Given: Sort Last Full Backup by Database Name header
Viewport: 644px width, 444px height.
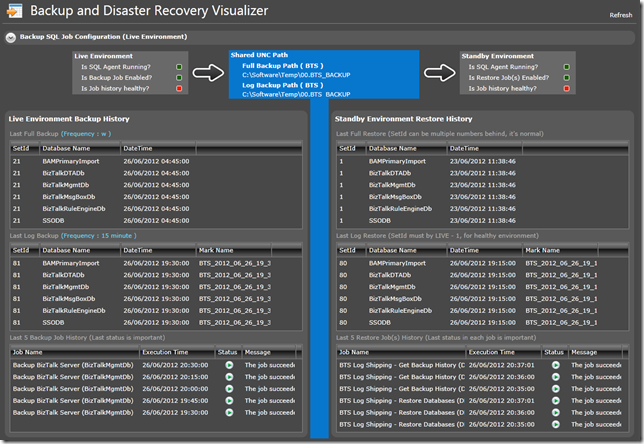Looking at the screenshot, I should pos(65,147).
